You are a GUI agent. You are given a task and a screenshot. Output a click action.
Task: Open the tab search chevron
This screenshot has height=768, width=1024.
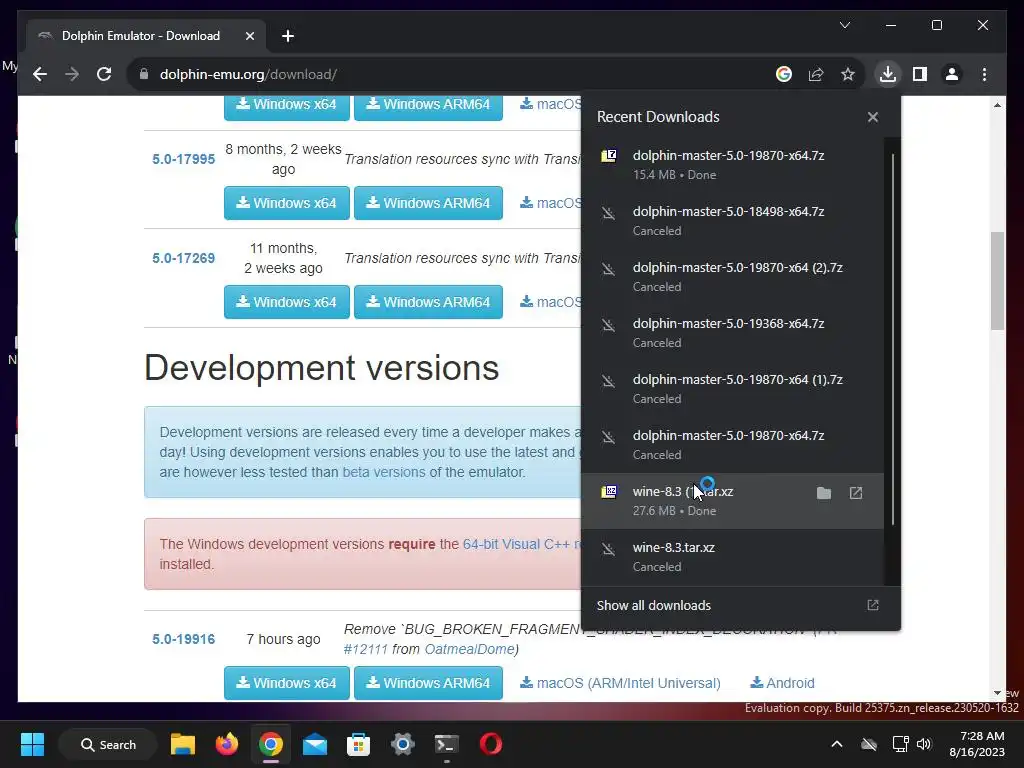point(844,25)
